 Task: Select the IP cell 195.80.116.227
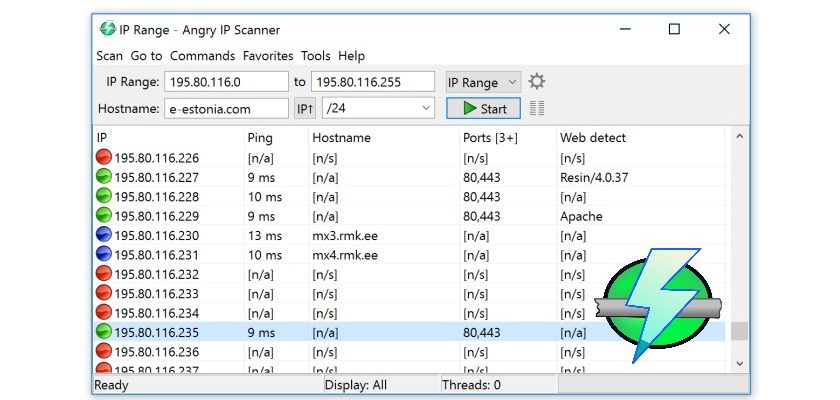click(x=156, y=177)
